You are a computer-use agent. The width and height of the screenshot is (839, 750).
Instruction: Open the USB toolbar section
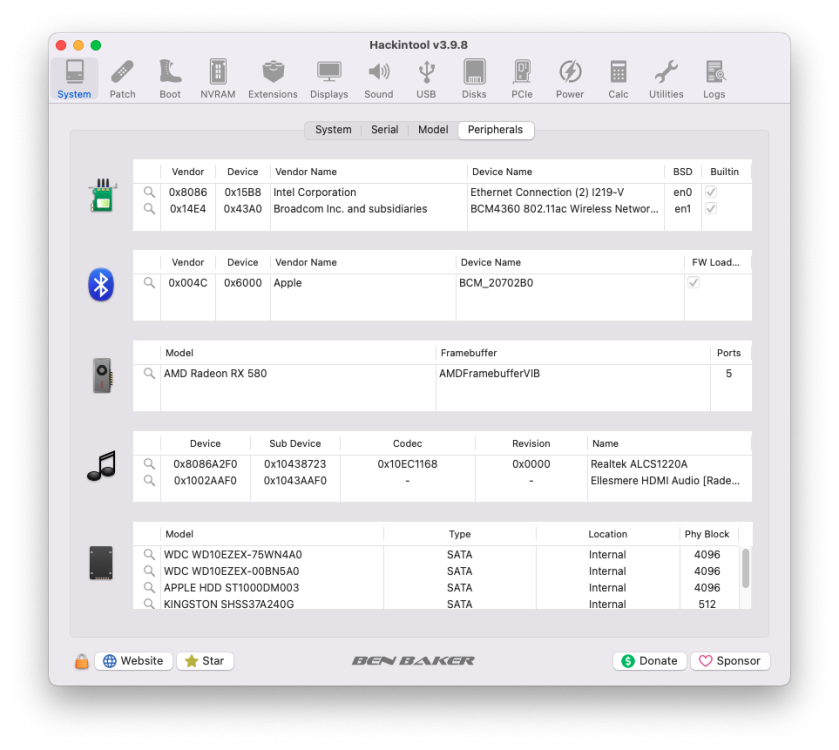(426, 79)
